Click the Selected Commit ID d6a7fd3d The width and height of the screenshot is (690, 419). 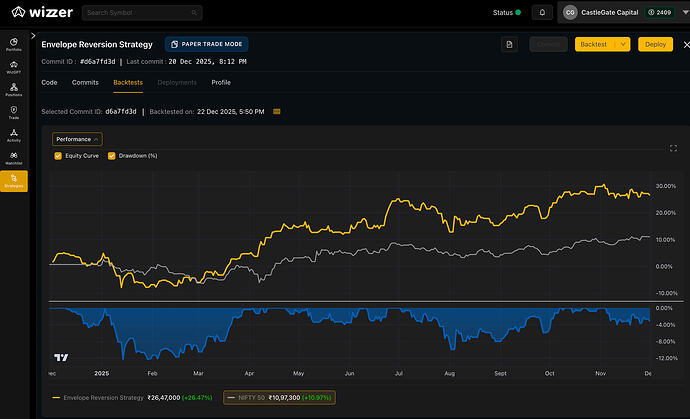[x=121, y=112]
